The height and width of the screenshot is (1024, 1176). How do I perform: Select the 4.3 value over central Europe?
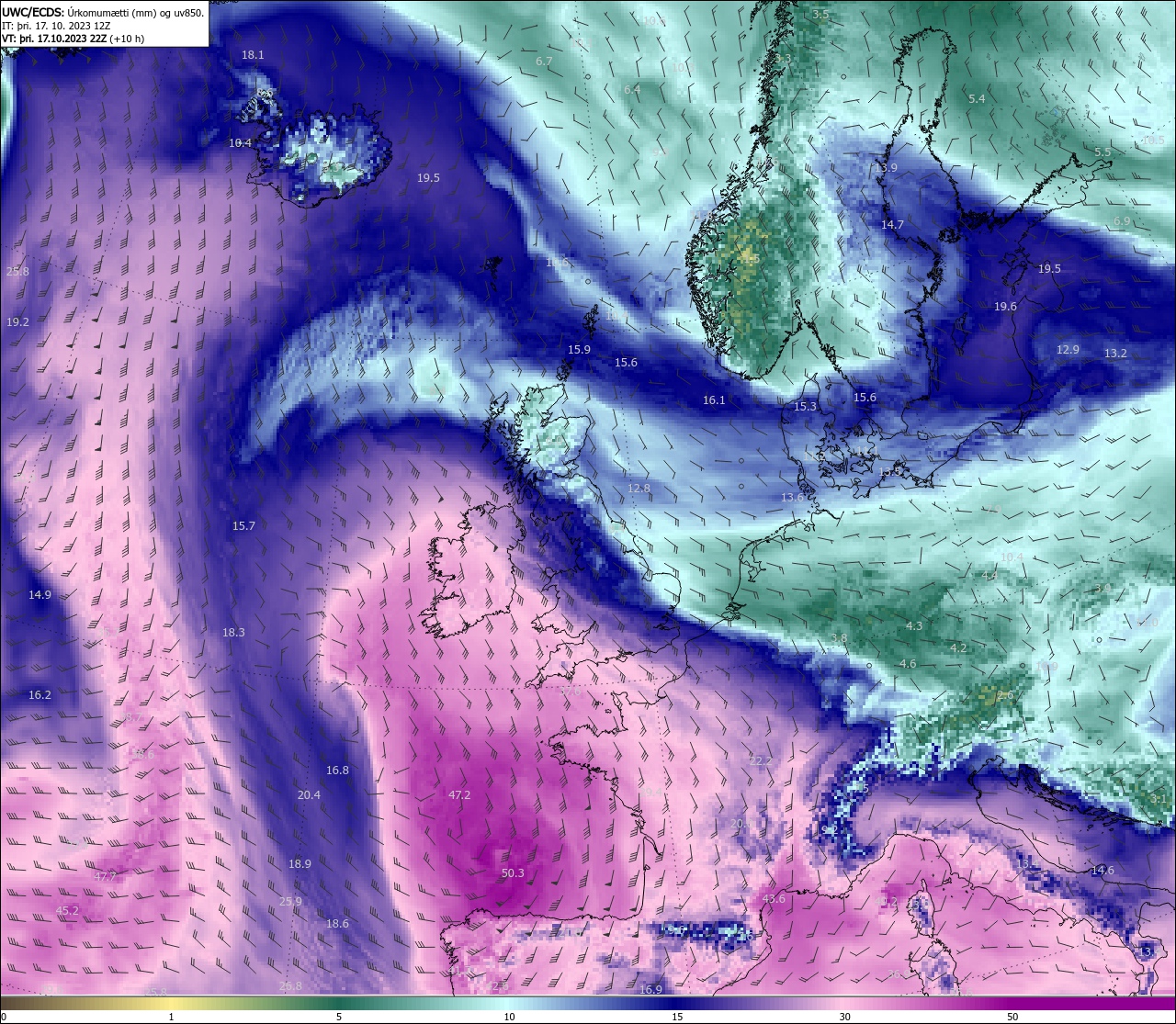coord(914,626)
